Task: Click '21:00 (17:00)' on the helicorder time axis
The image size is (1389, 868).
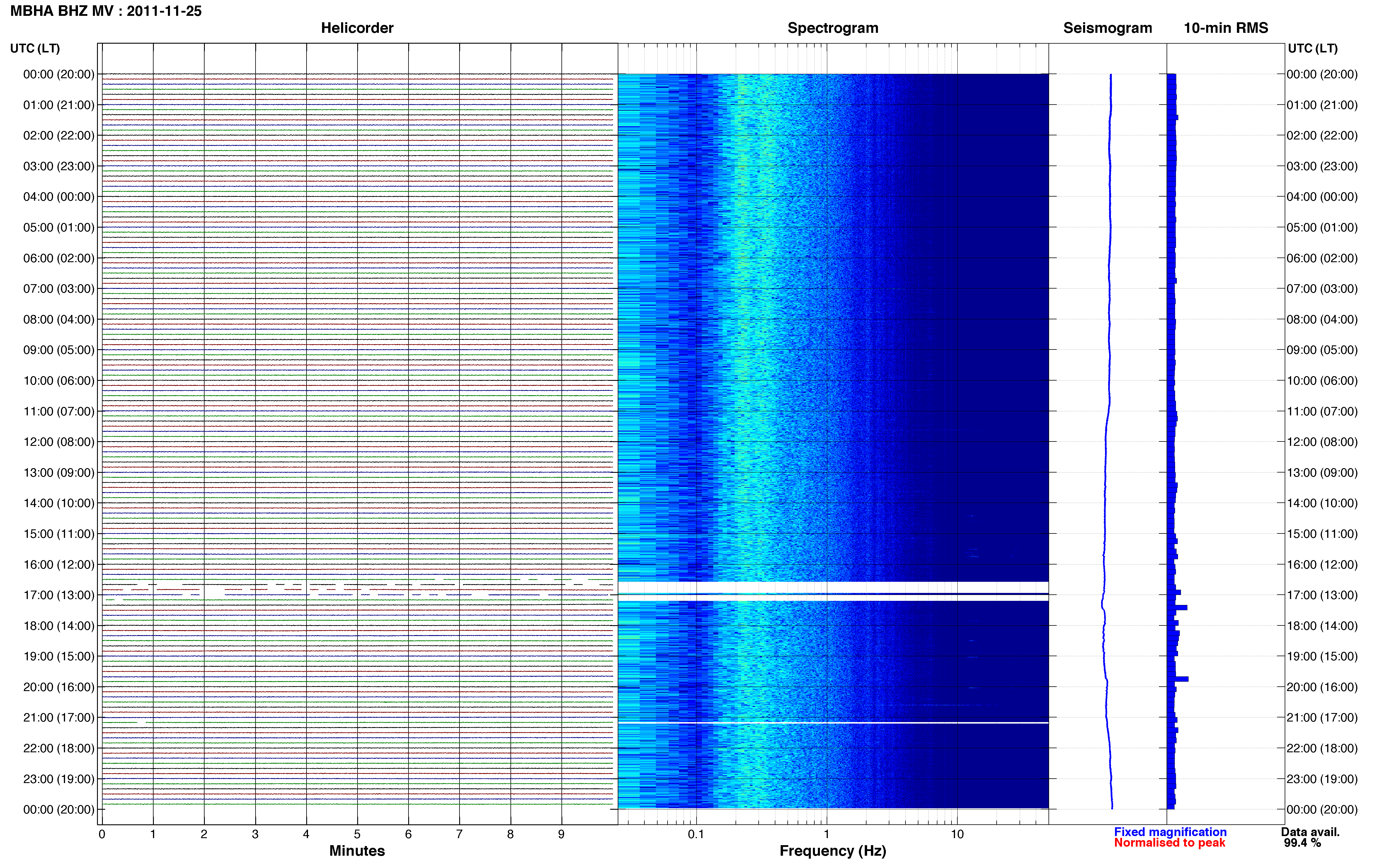Action: [59, 718]
